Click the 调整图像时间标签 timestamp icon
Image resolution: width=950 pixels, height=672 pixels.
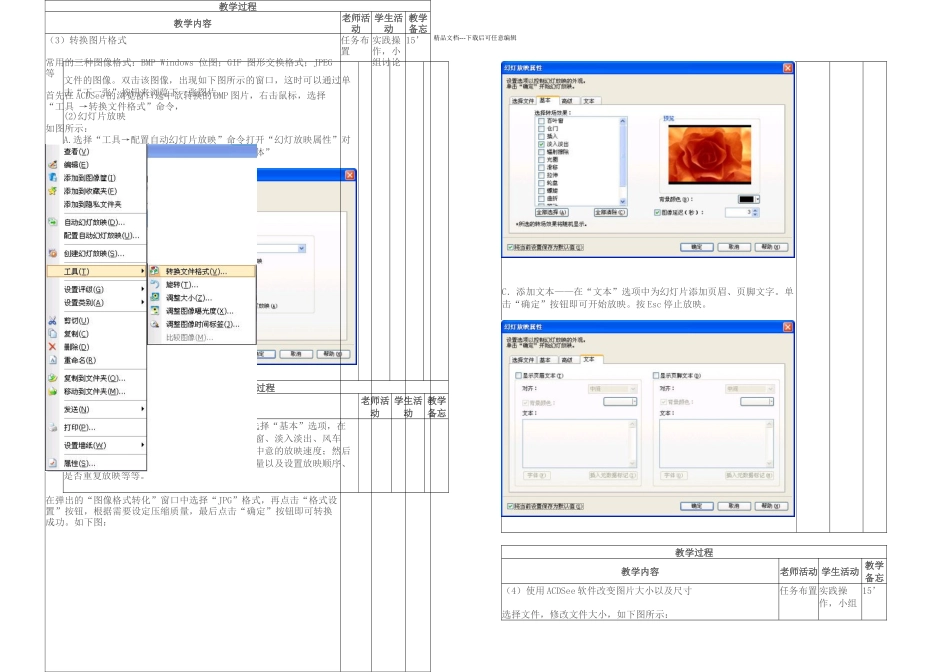155,324
